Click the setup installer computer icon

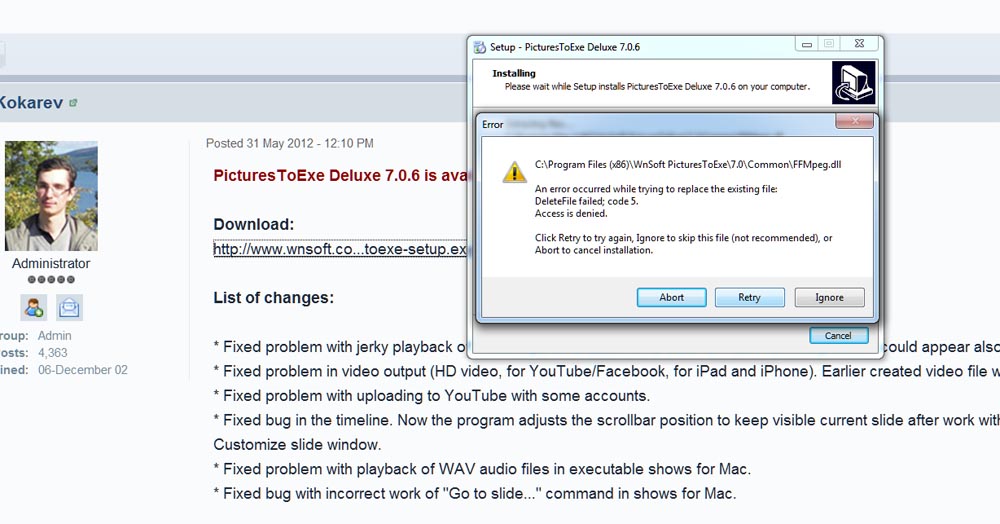click(x=853, y=82)
